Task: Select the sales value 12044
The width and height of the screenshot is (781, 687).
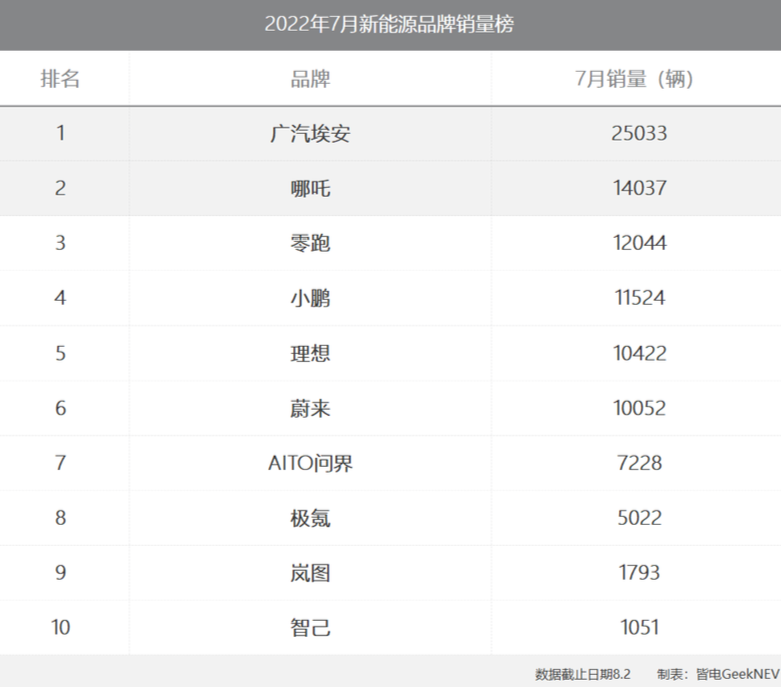Action: coord(640,243)
